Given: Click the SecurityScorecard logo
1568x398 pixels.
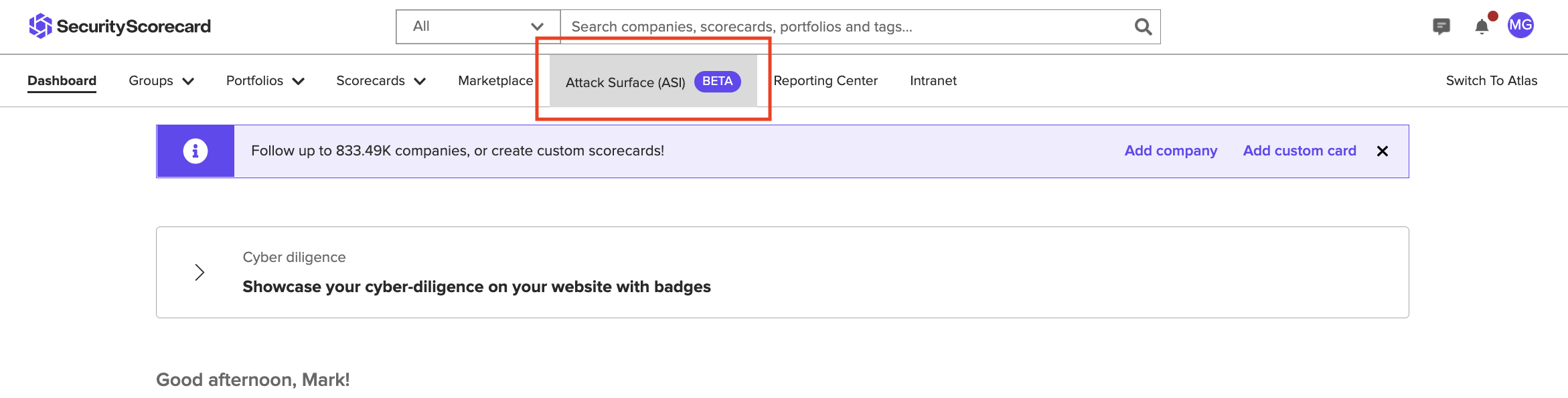Looking at the screenshot, I should 120,26.
